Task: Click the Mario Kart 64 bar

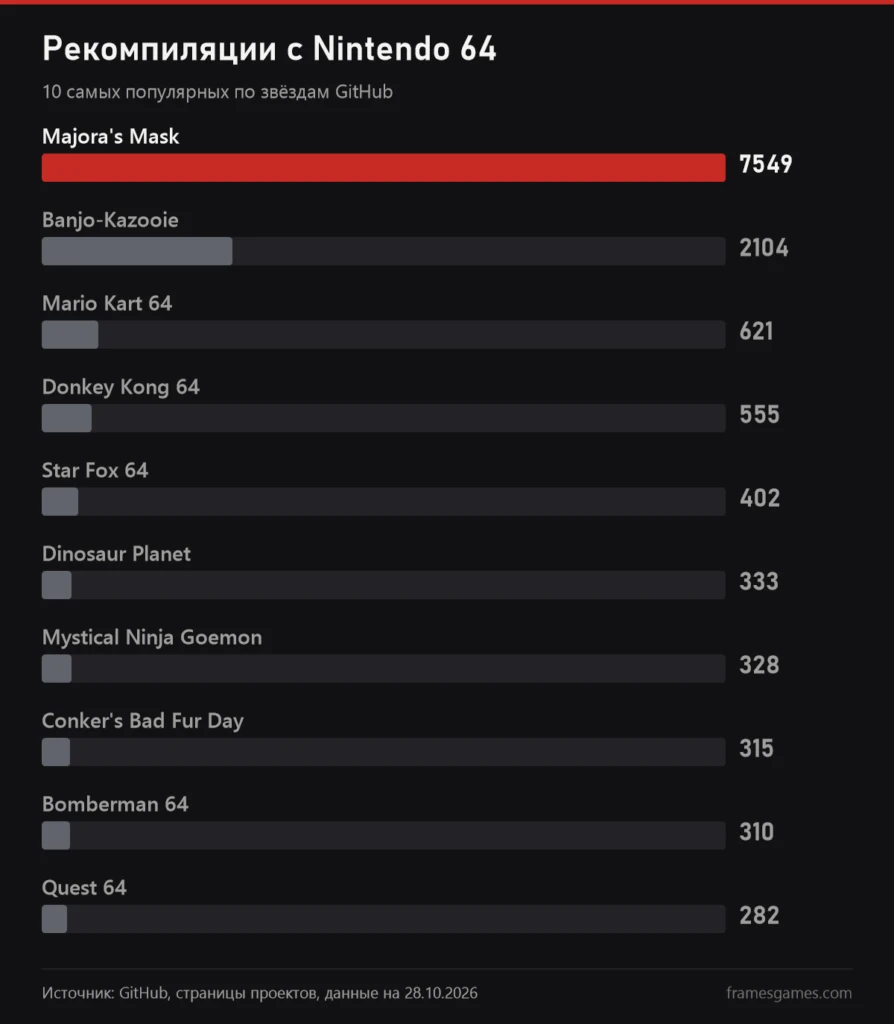Action: (70, 334)
